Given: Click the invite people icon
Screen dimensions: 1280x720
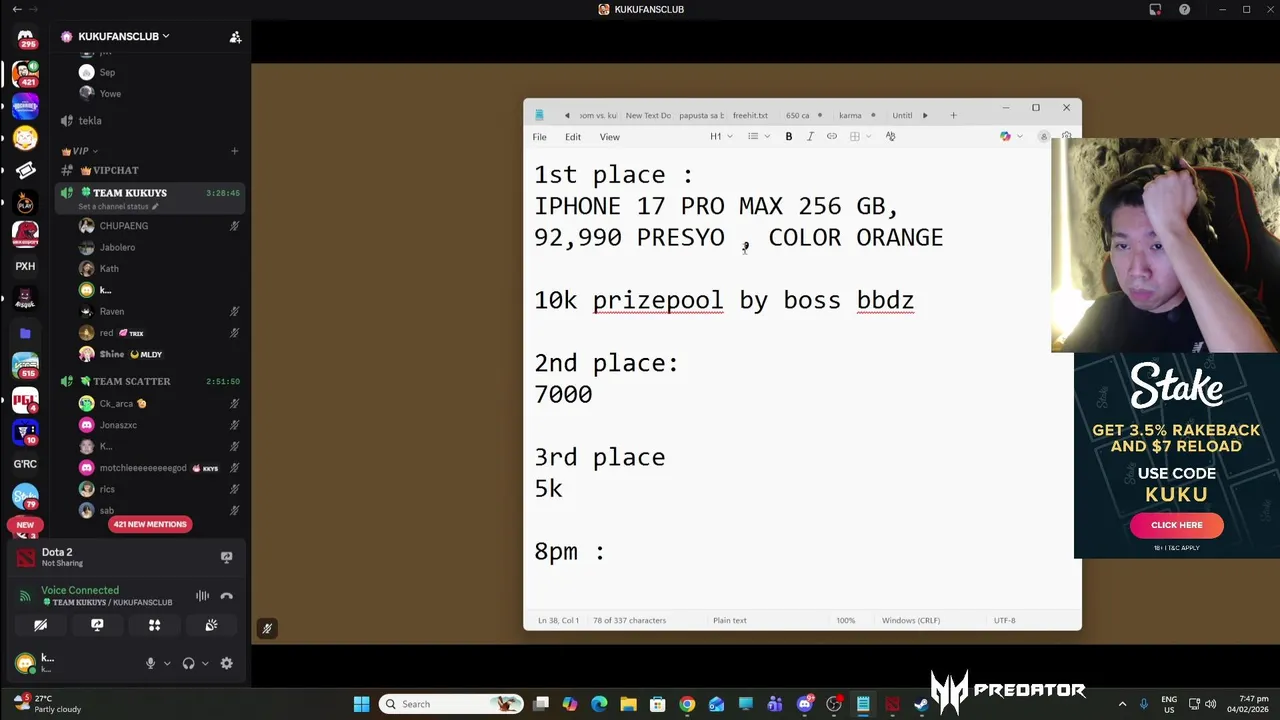Looking at the screenshot, I should click(235, 37).
